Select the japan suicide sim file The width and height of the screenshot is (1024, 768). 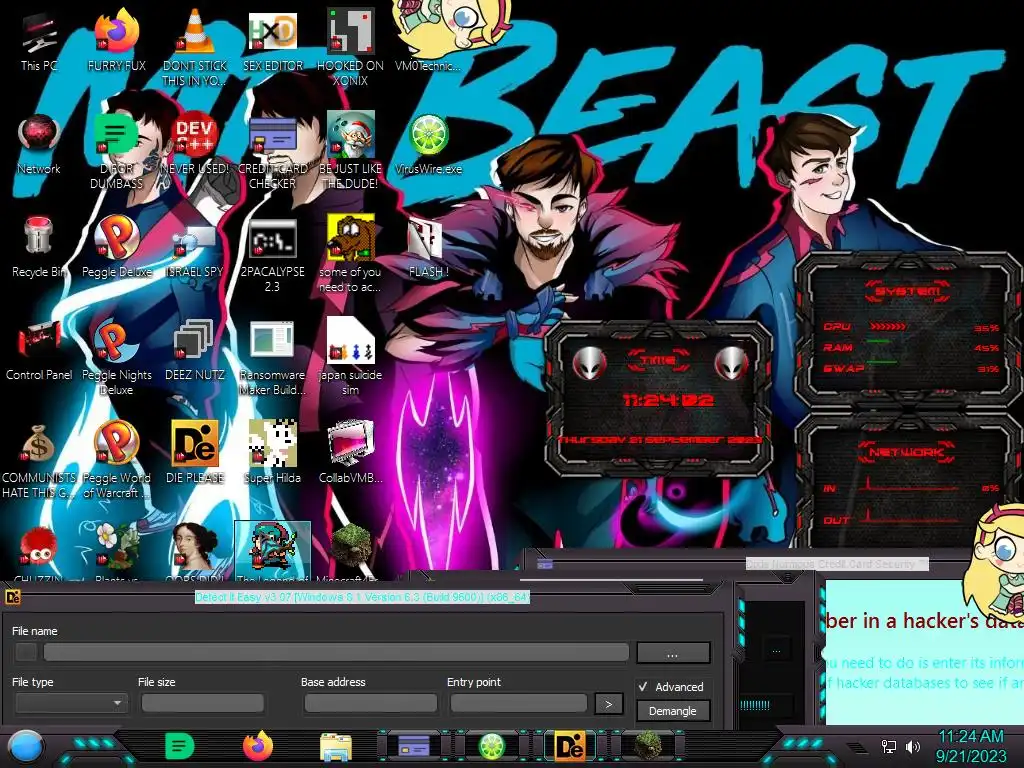[x=350, y=357]
